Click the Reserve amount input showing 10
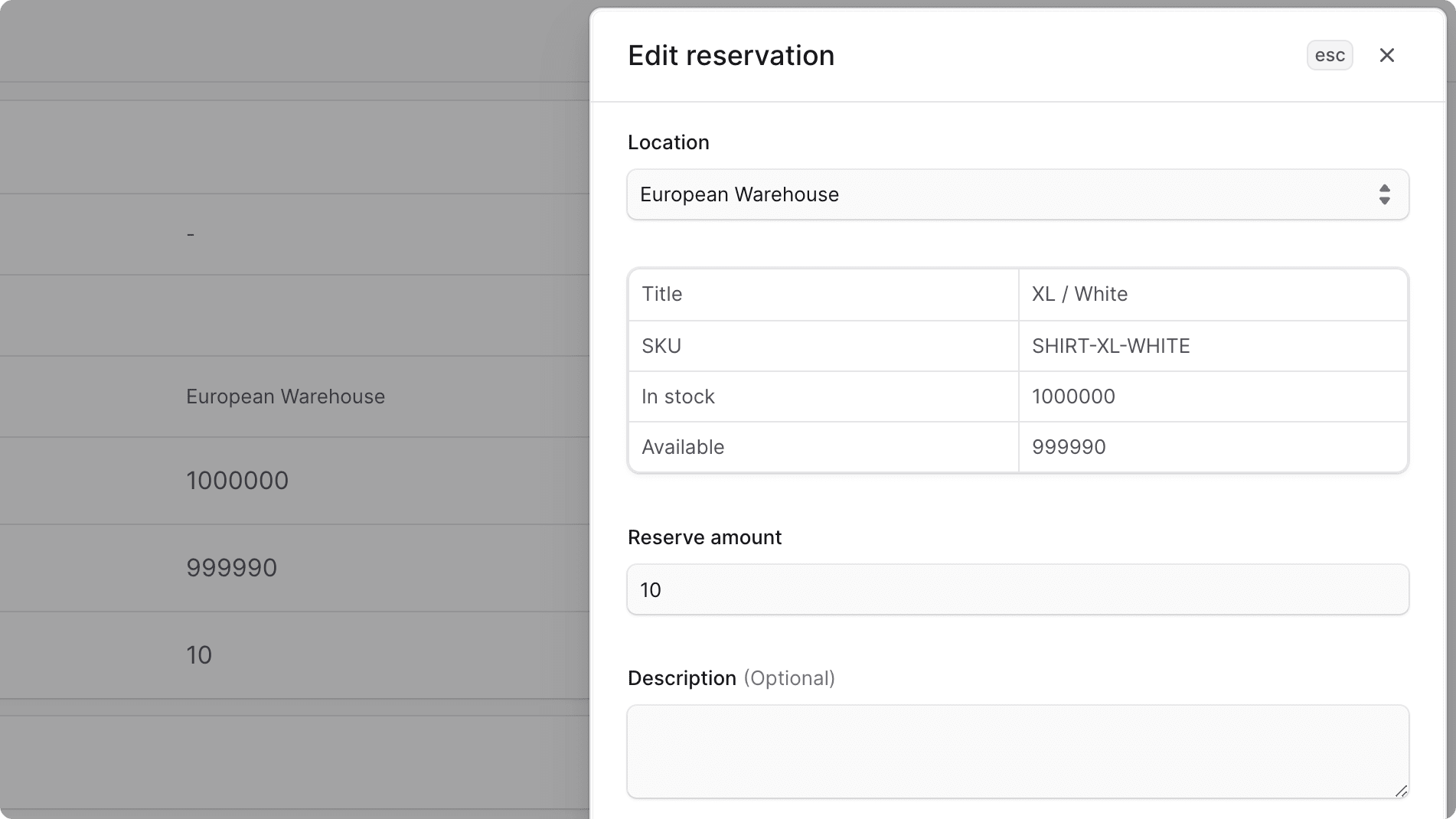This screenshot has height=819, width=1456. coord(1017,589)
